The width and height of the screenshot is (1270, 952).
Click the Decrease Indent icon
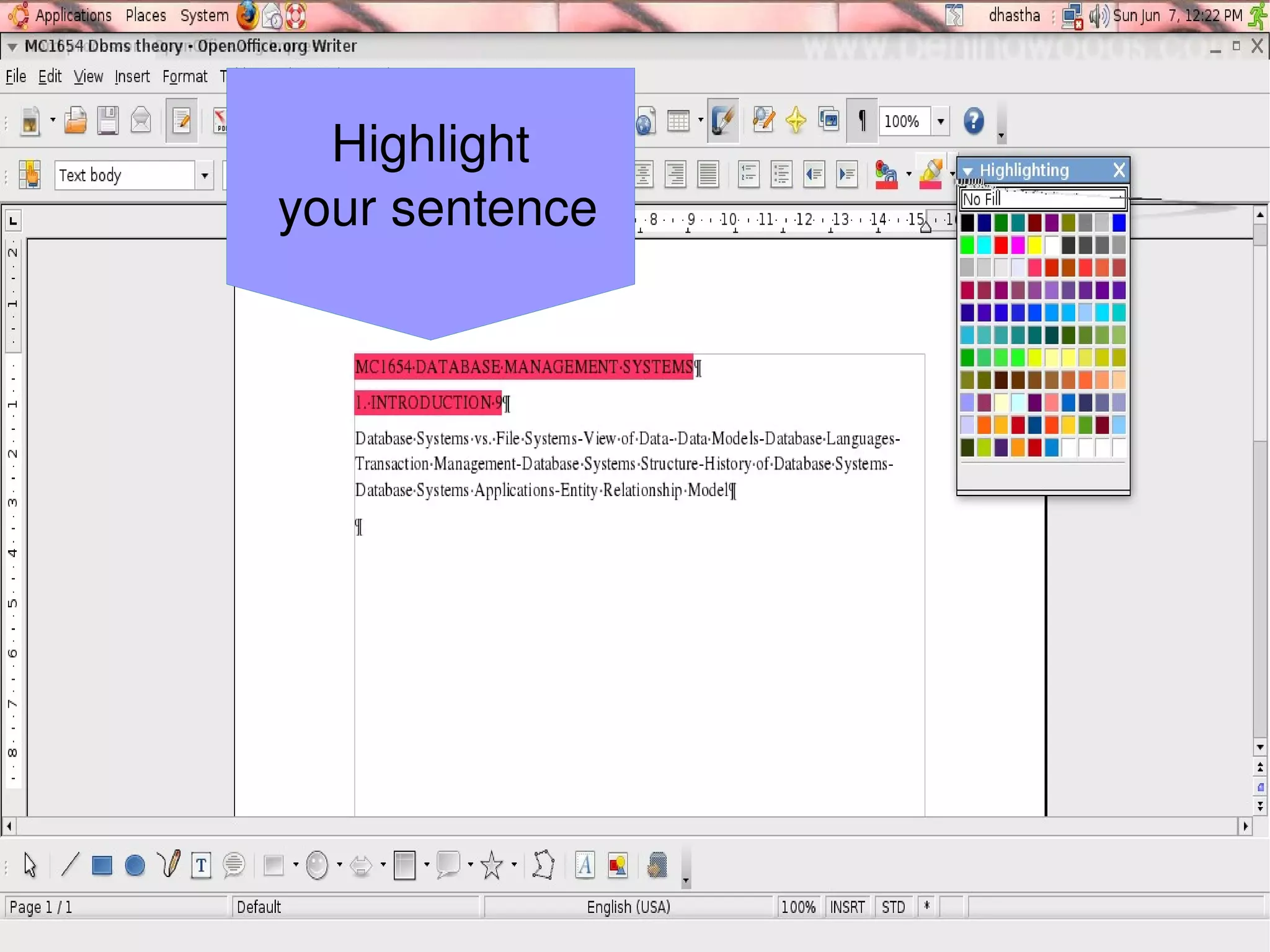point(814,174)
